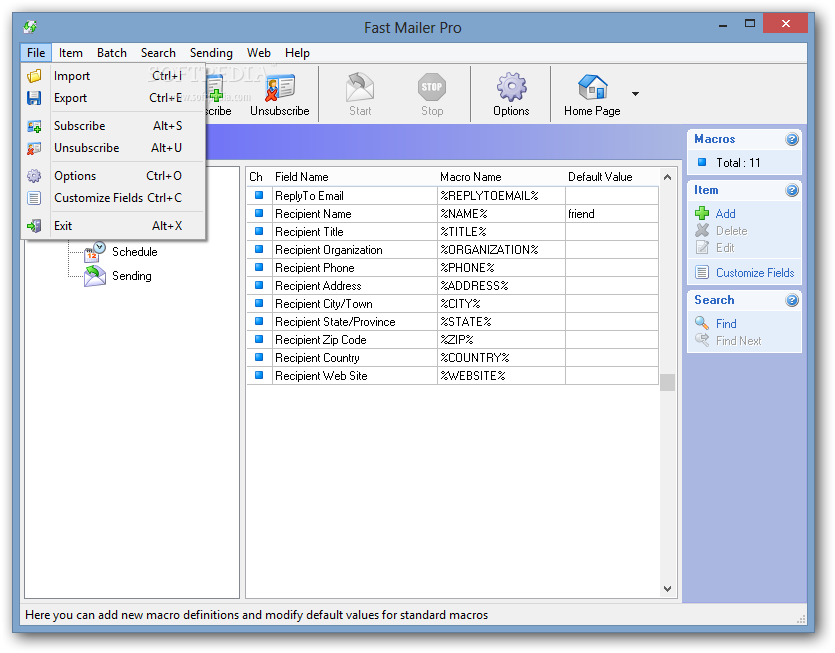835x653 pixels.
Task: Select the Schedule calendar icon in tree
Action: (x=95, y=251)
